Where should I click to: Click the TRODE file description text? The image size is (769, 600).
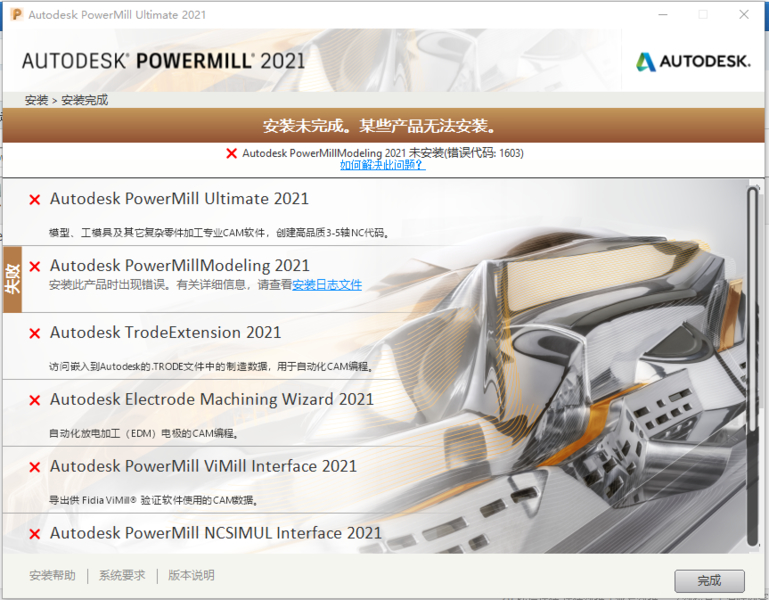[212, 366]
